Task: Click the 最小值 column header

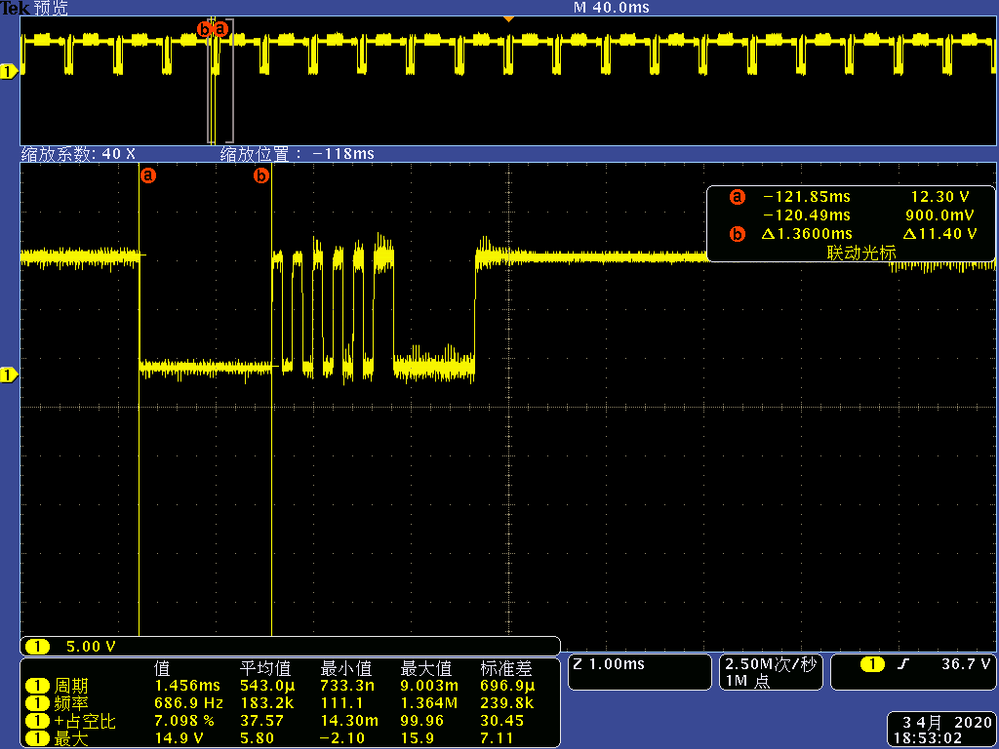Action: 346,668
